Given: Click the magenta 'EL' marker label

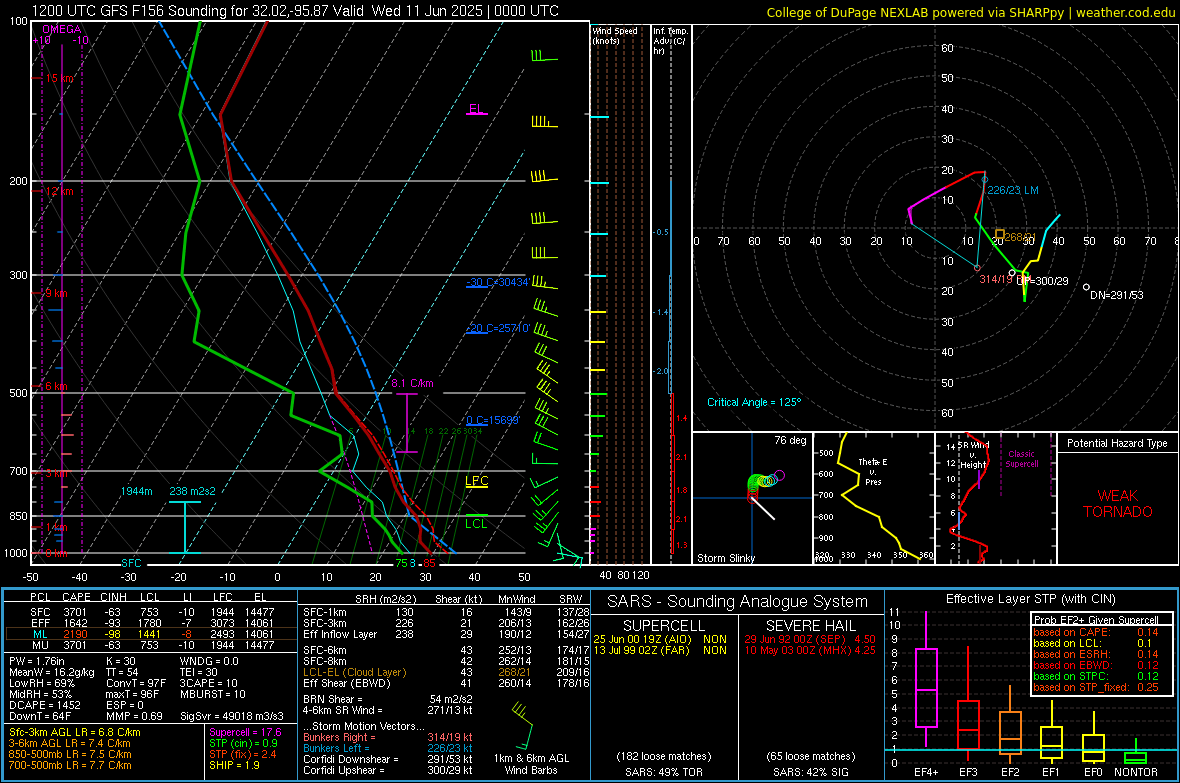Looking at the screenshot, I should click(476, 108).
